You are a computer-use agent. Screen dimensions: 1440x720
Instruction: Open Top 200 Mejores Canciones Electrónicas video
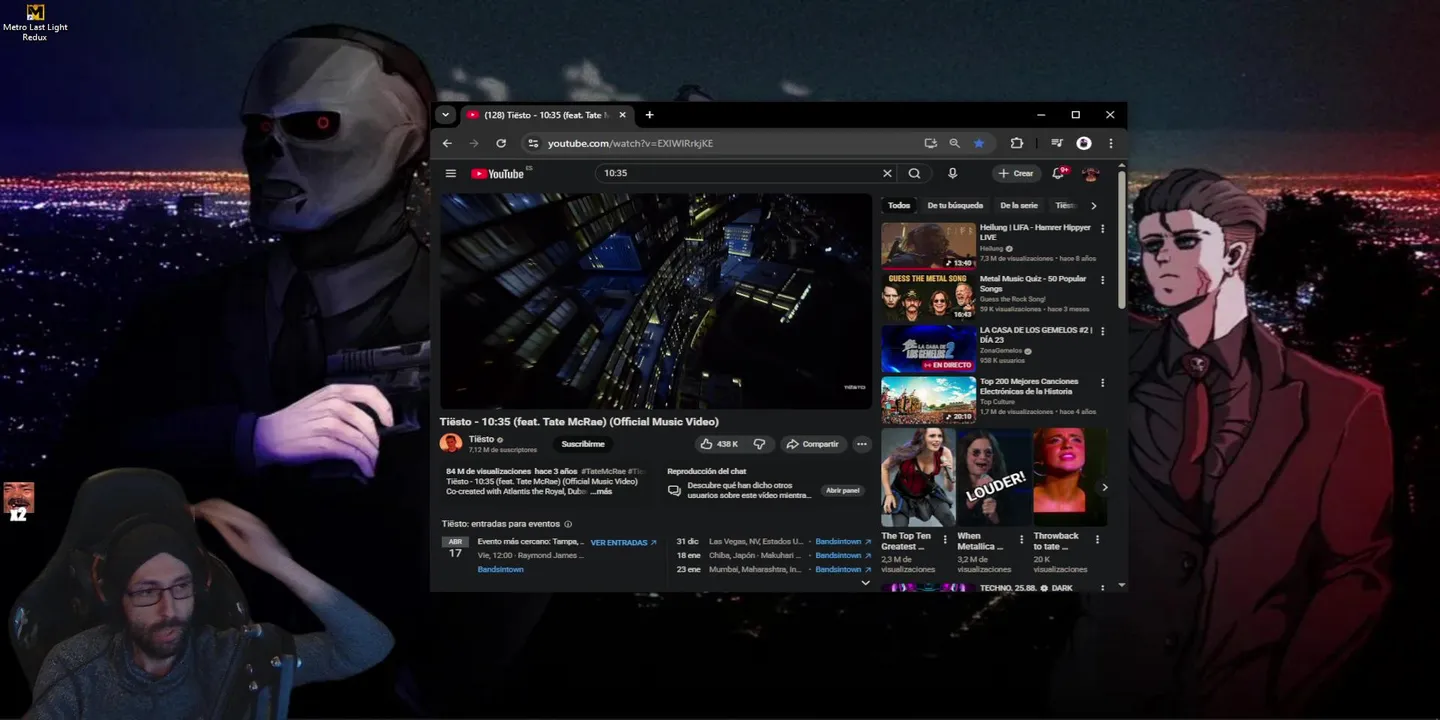(928, 400)
